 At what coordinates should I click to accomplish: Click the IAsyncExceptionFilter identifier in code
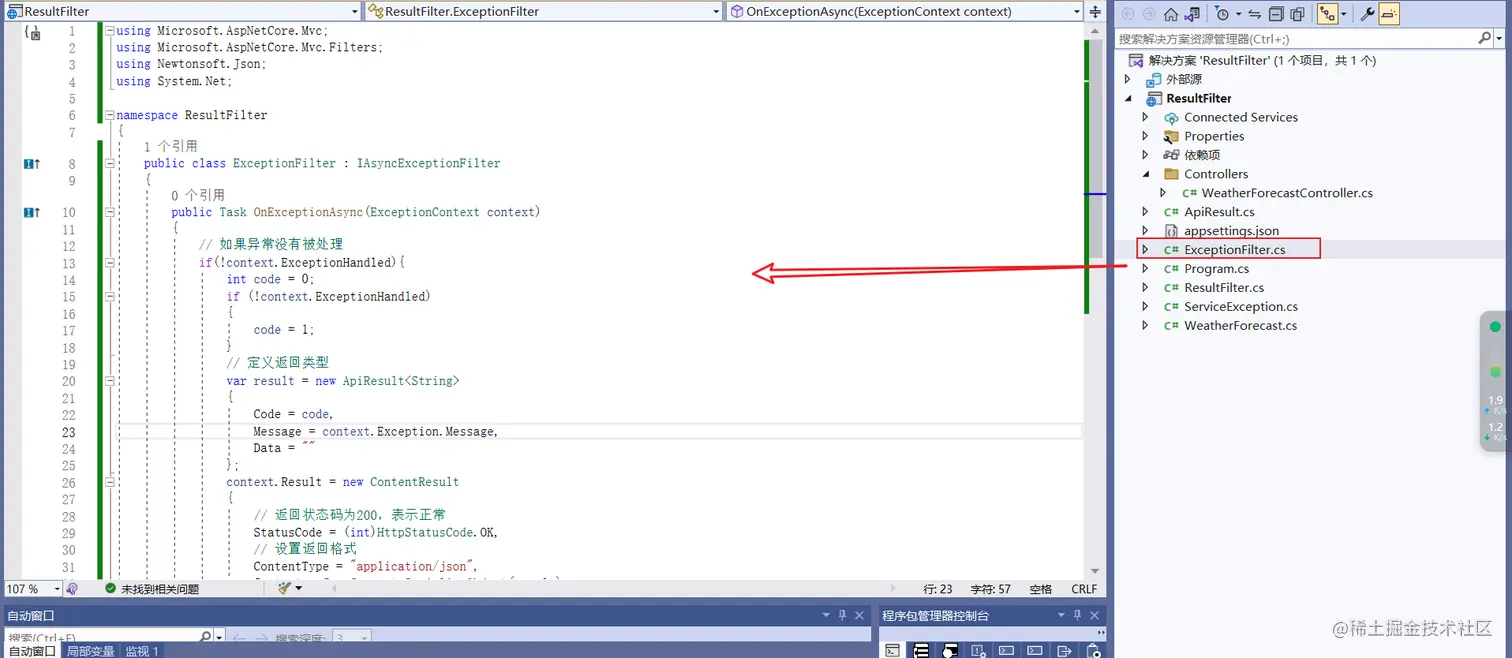(428, 163)
